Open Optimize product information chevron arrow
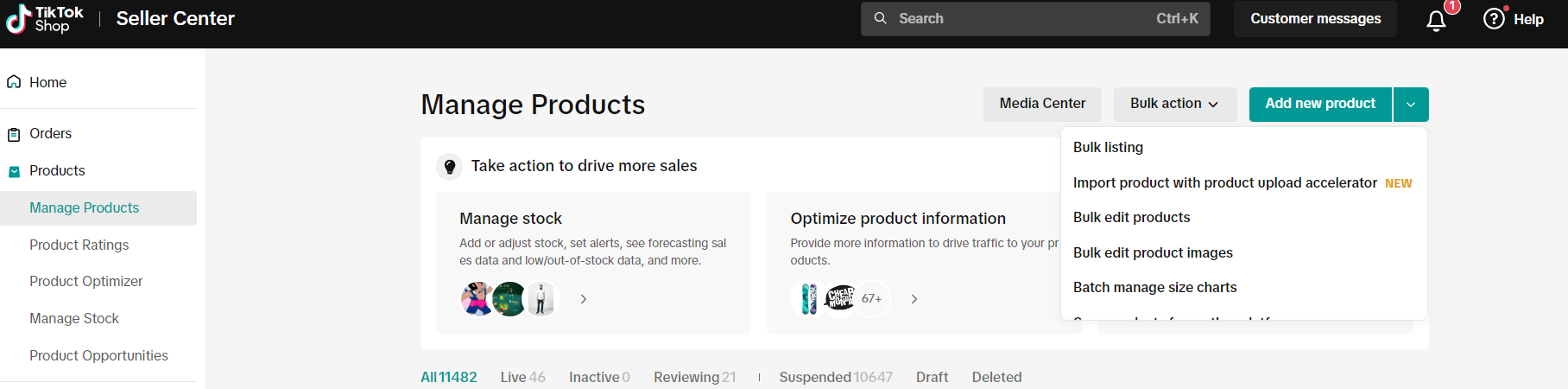 click(x=914, y=299)
